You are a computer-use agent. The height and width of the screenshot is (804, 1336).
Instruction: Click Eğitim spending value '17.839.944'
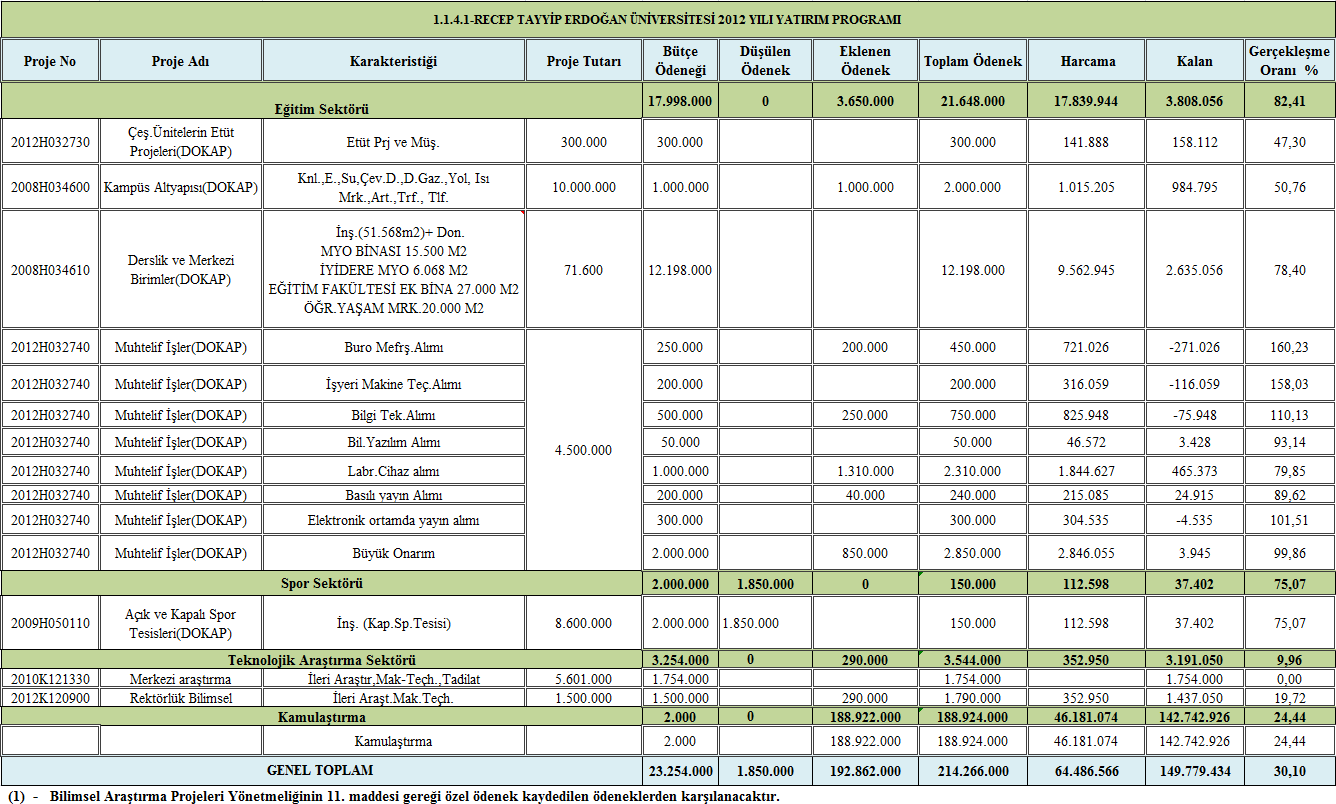[x=1087, y=101]
